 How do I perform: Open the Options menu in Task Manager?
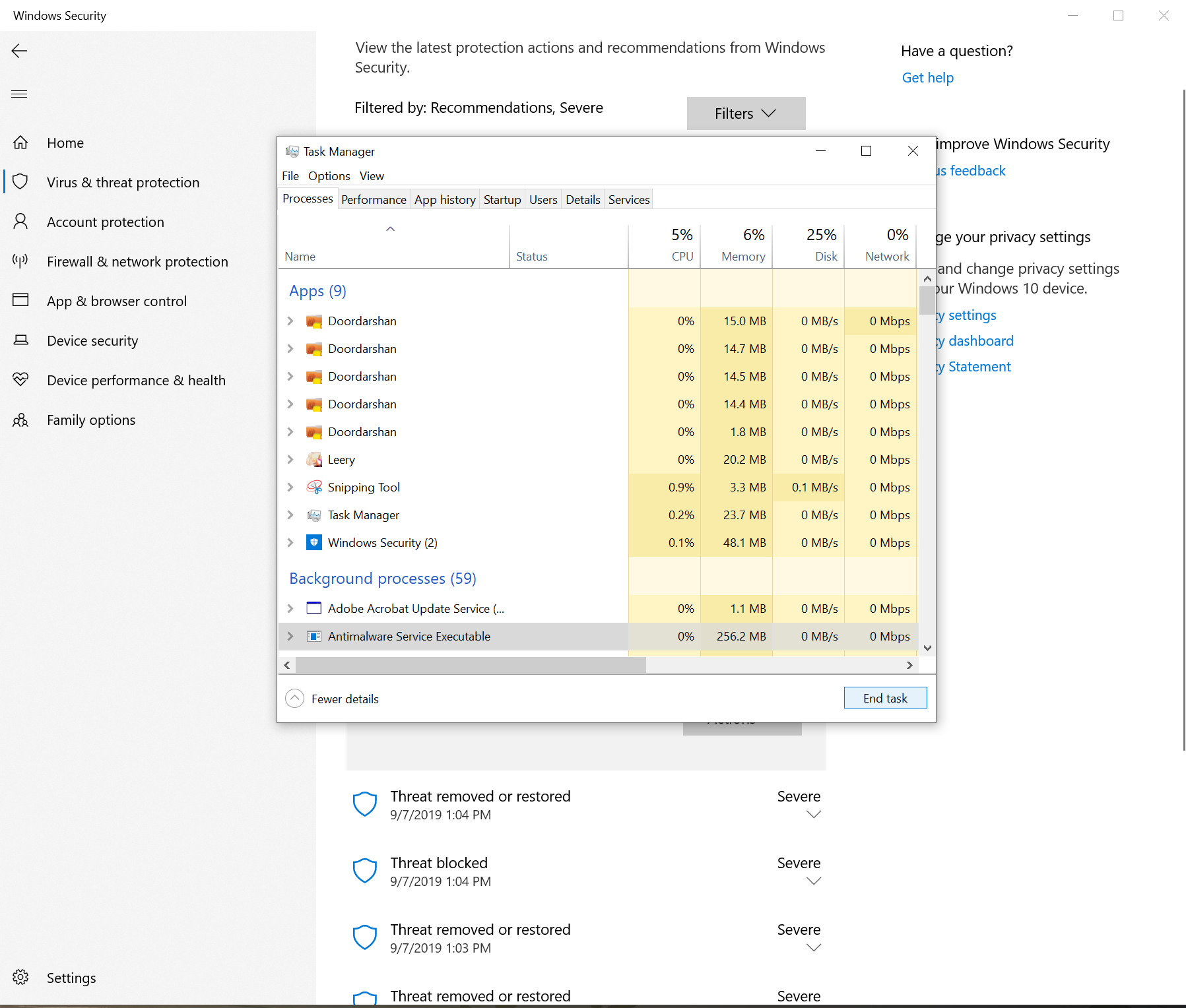tap(329, 175)
